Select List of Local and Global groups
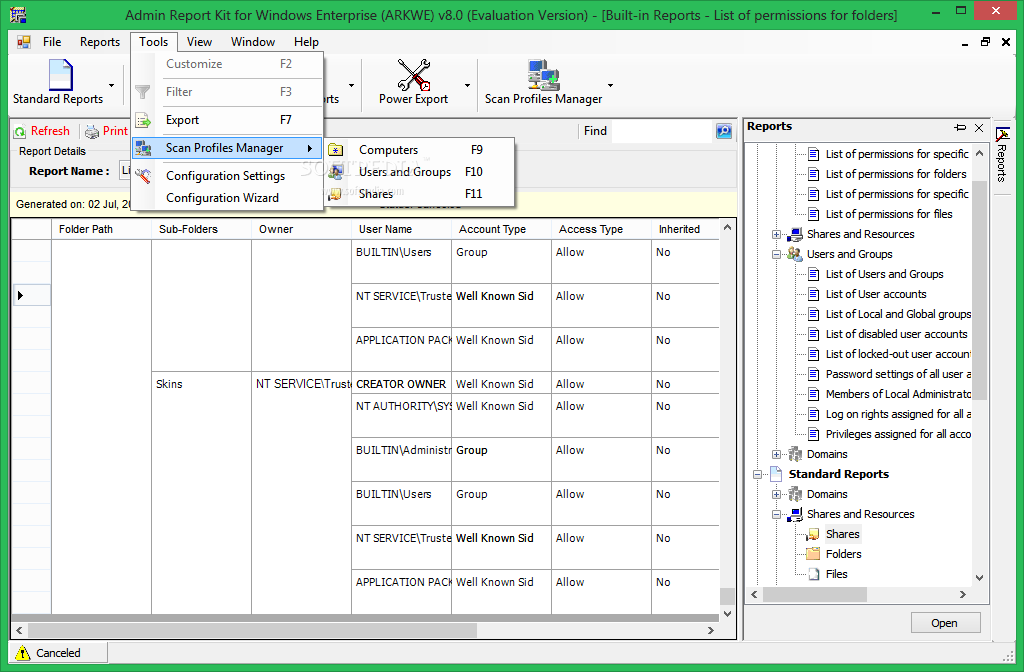This screenshot has width=1024, height=672. [898, 314]
